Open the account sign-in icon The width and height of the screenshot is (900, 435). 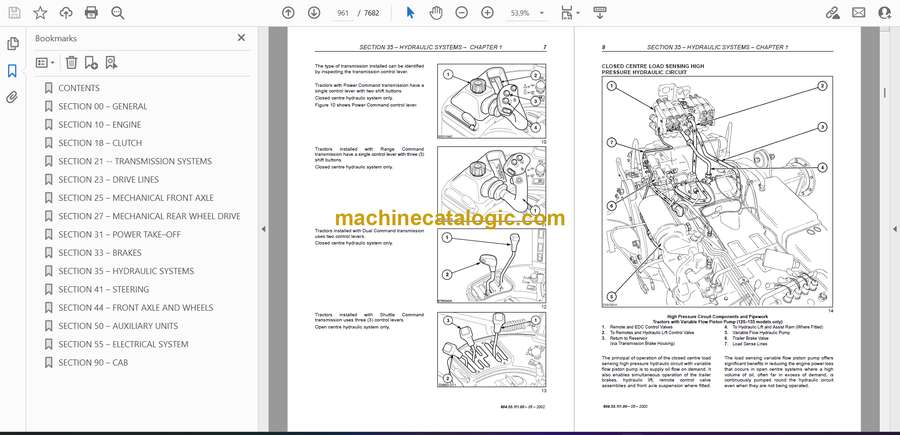tap(885, 13)
